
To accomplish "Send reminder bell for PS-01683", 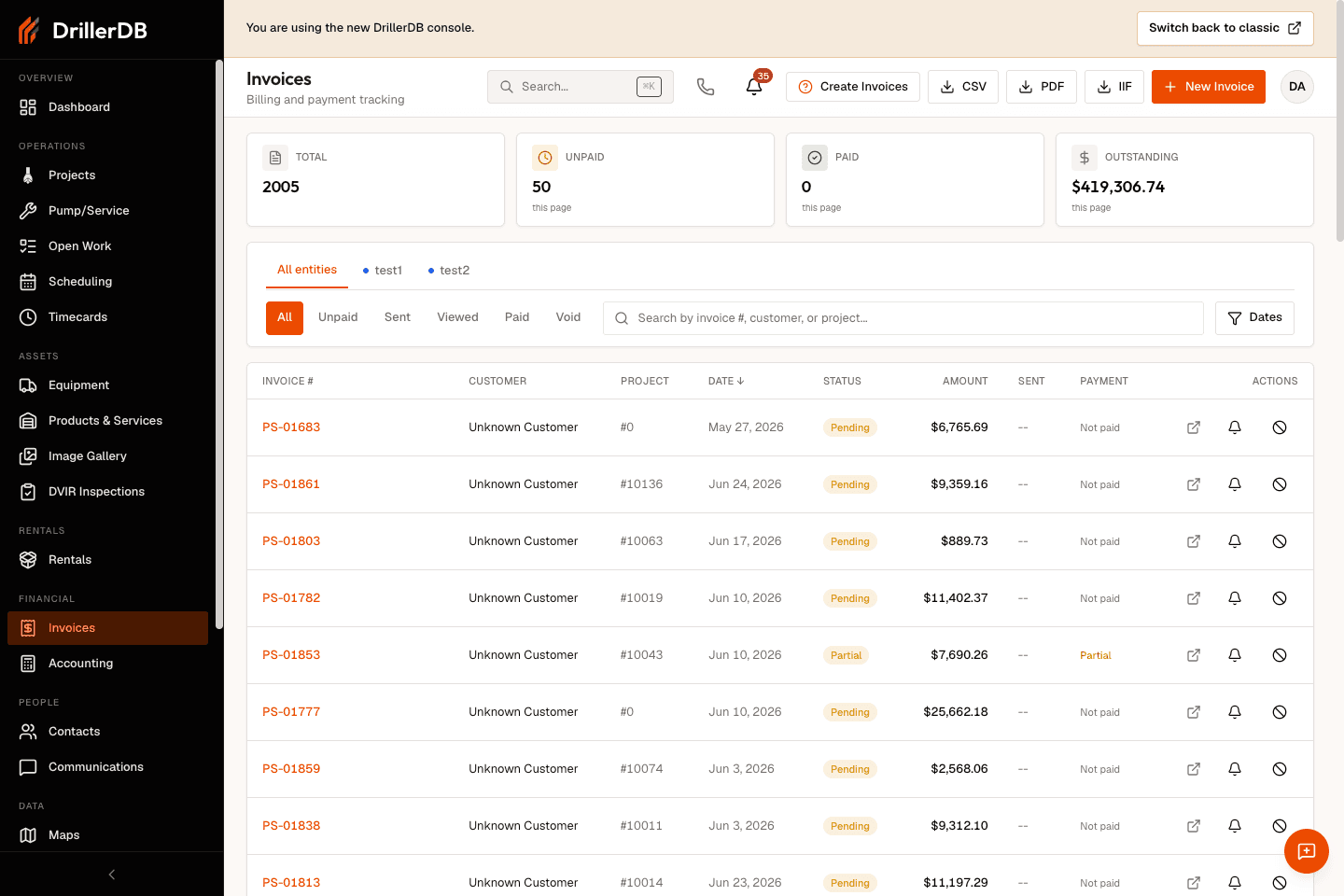I will pyautogui.click(x=1235, y=427).
